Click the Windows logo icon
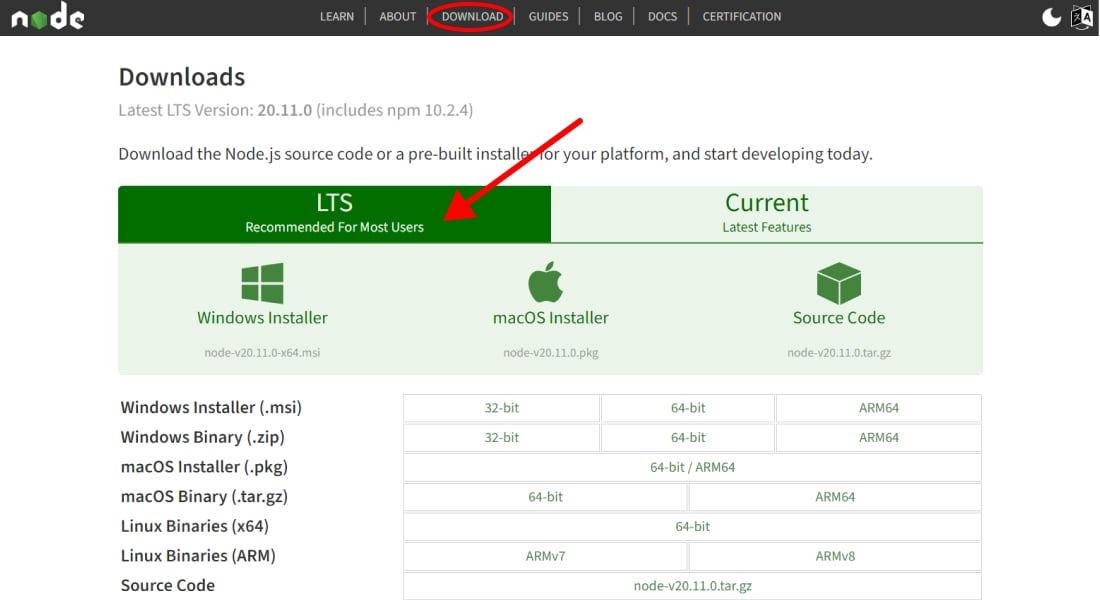1100x600 pixels. pyautogui.click(x=262, y=284)
